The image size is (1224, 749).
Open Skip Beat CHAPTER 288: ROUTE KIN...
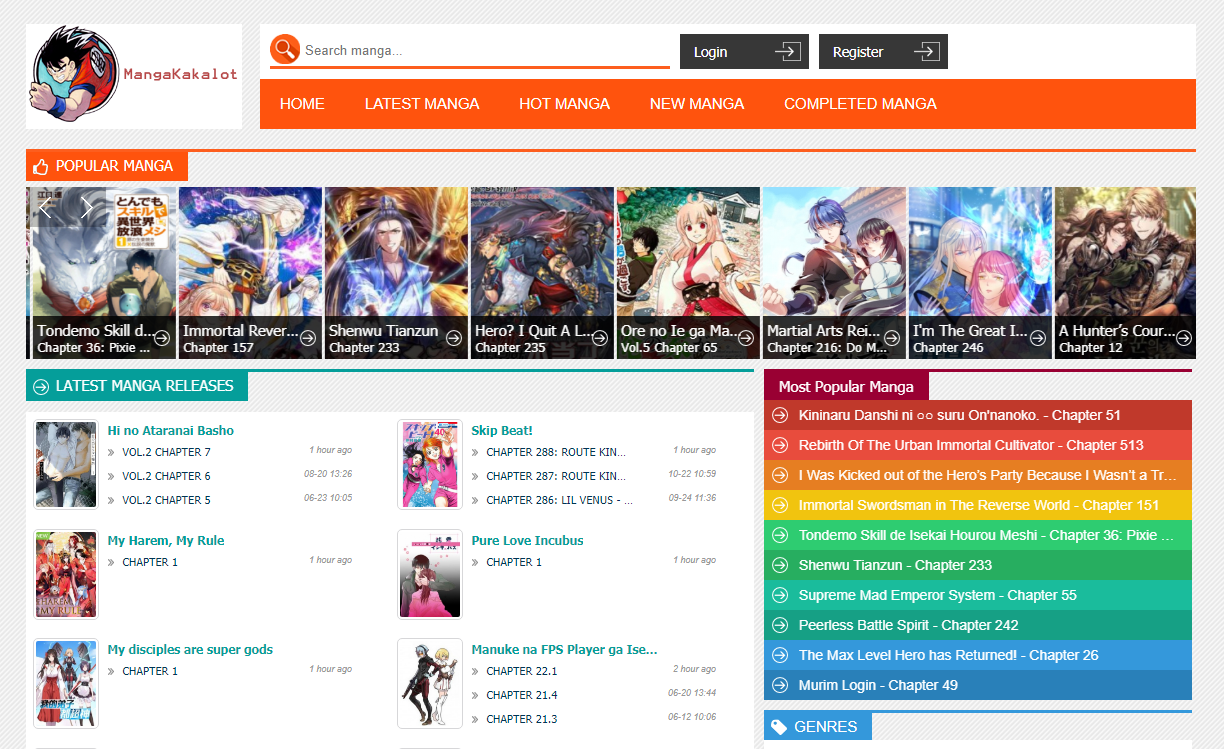(556, 453)
